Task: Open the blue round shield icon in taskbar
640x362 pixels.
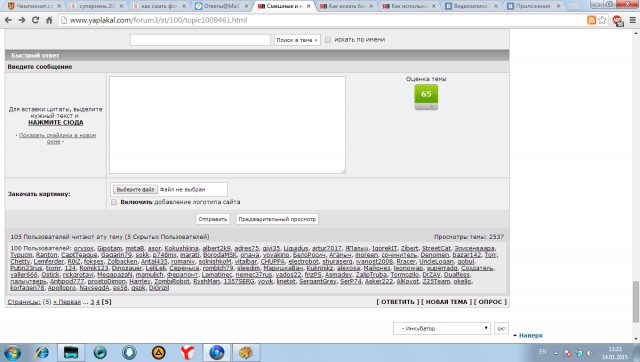Action: point(129,352)
